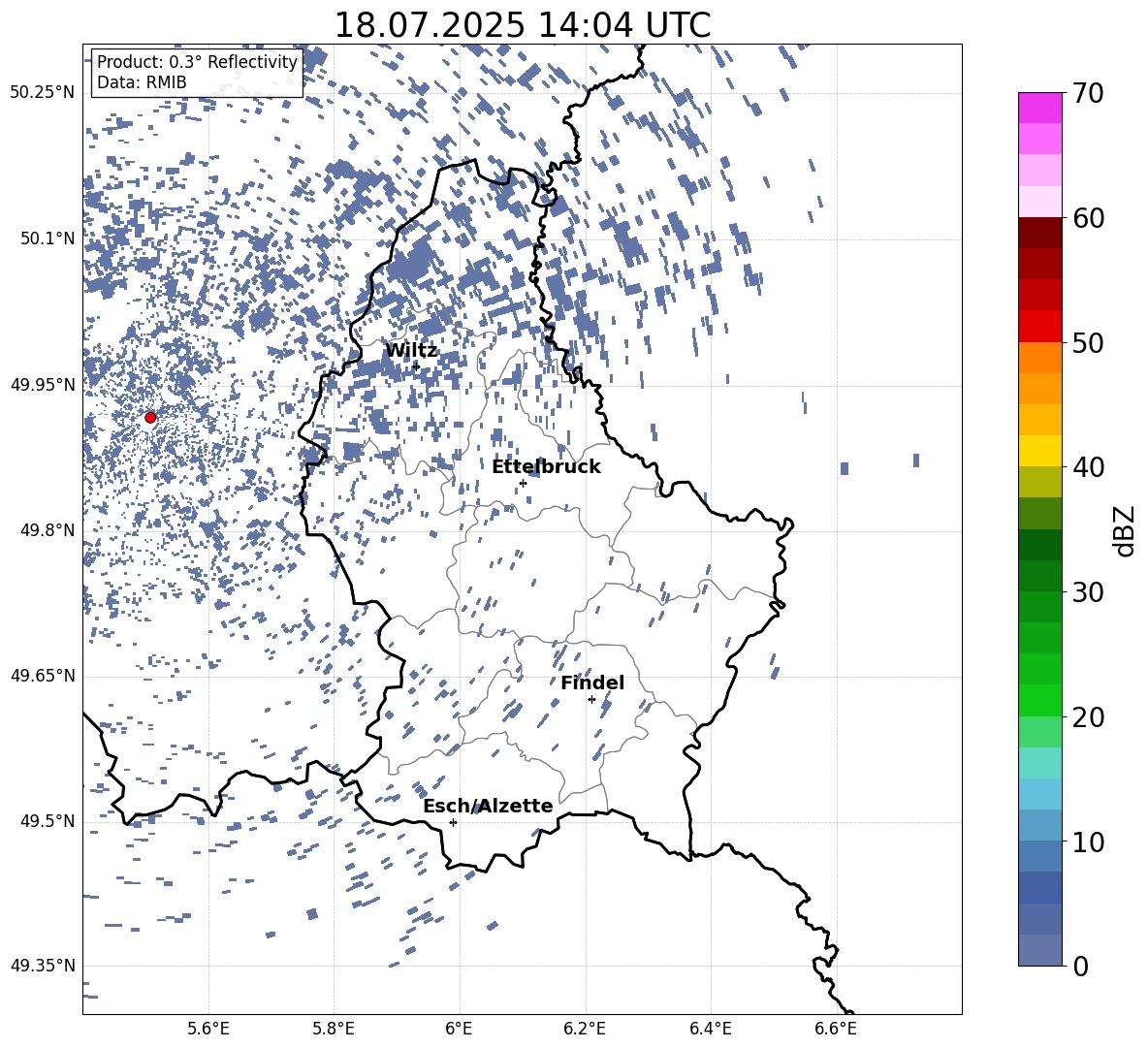This screenshot has height=1048, width=1148.
Task: Click the colorbar value 40
Action: (x=1088, y=467)
